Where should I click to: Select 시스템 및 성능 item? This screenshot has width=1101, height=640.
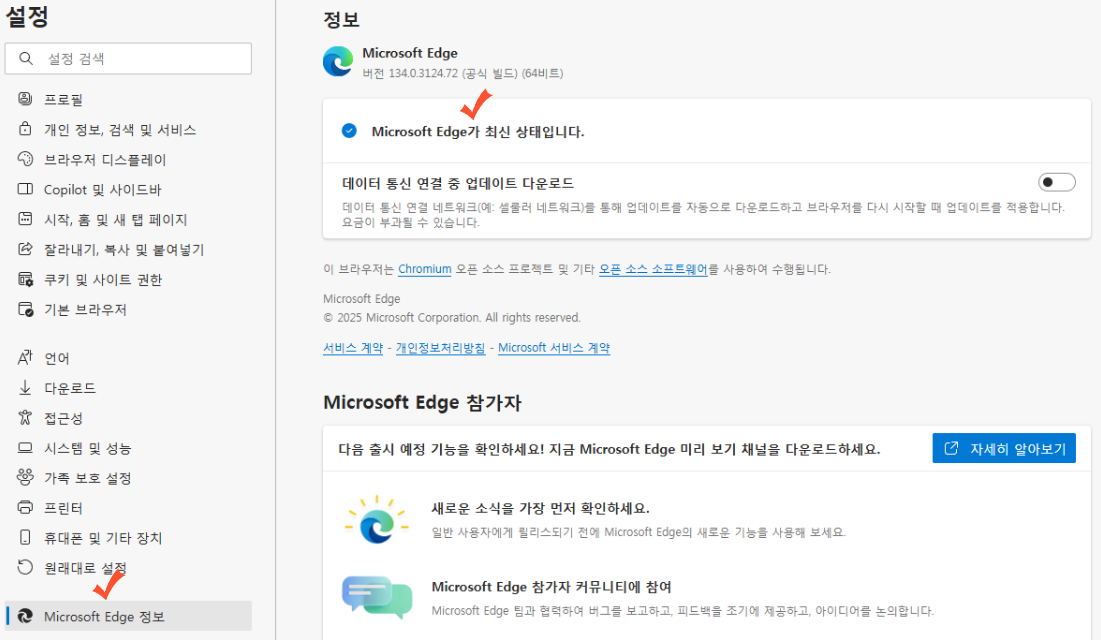(88, 448)
